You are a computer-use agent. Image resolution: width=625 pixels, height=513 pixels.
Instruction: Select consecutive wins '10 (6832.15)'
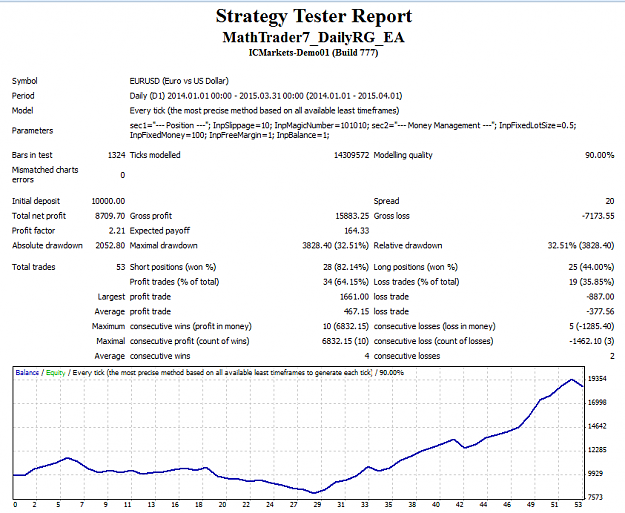346,326
